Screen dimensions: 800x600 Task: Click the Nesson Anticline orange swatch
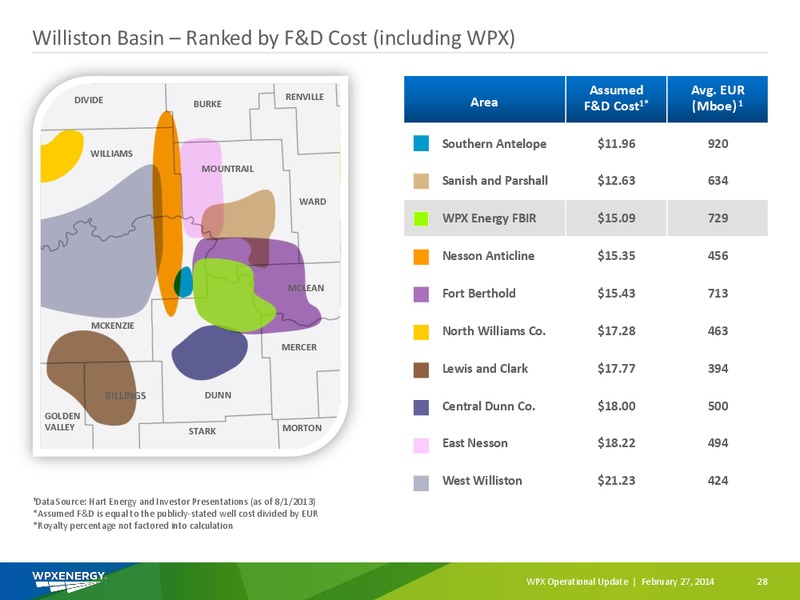(x=421, y=256)
